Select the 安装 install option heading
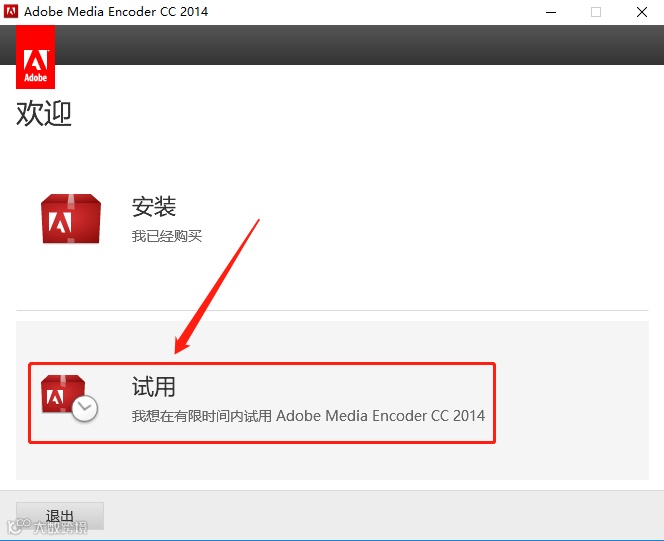Image resolution: width=664 pixels, height=541 pixels. (154, 207)
